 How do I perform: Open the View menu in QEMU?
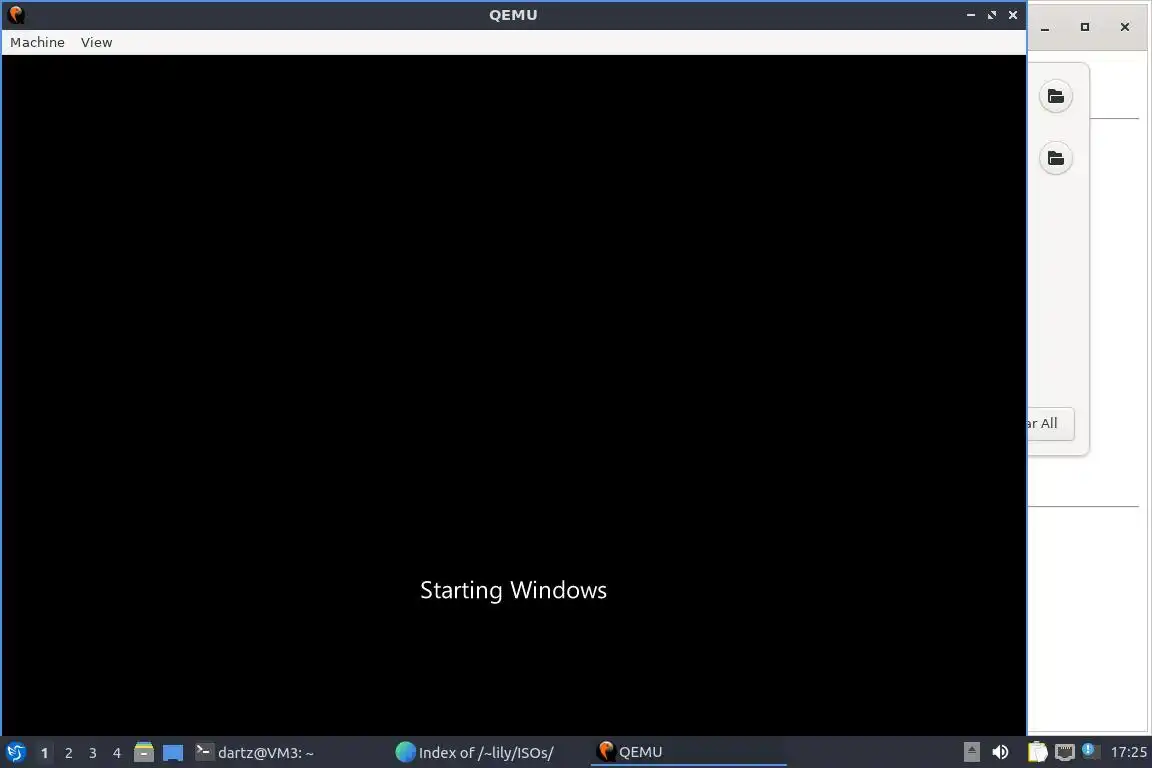point(96,43)
